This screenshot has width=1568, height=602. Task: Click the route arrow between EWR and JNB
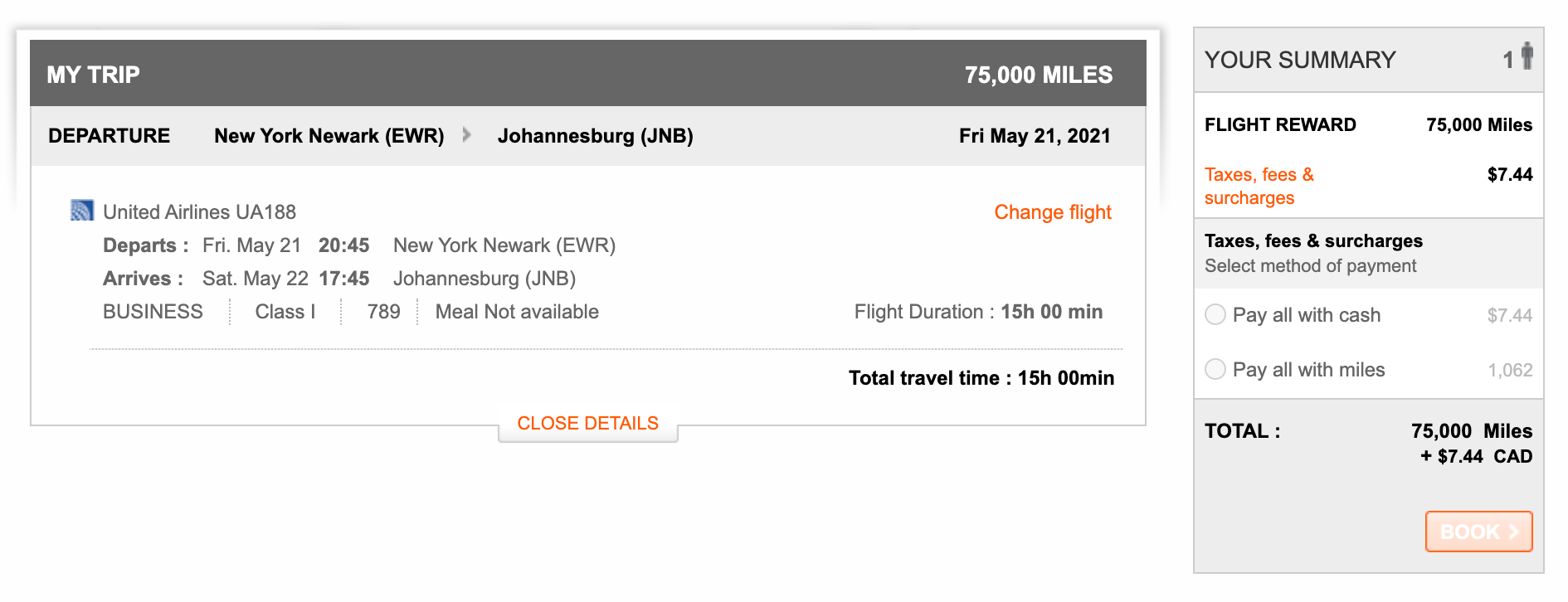coord(467,134)
